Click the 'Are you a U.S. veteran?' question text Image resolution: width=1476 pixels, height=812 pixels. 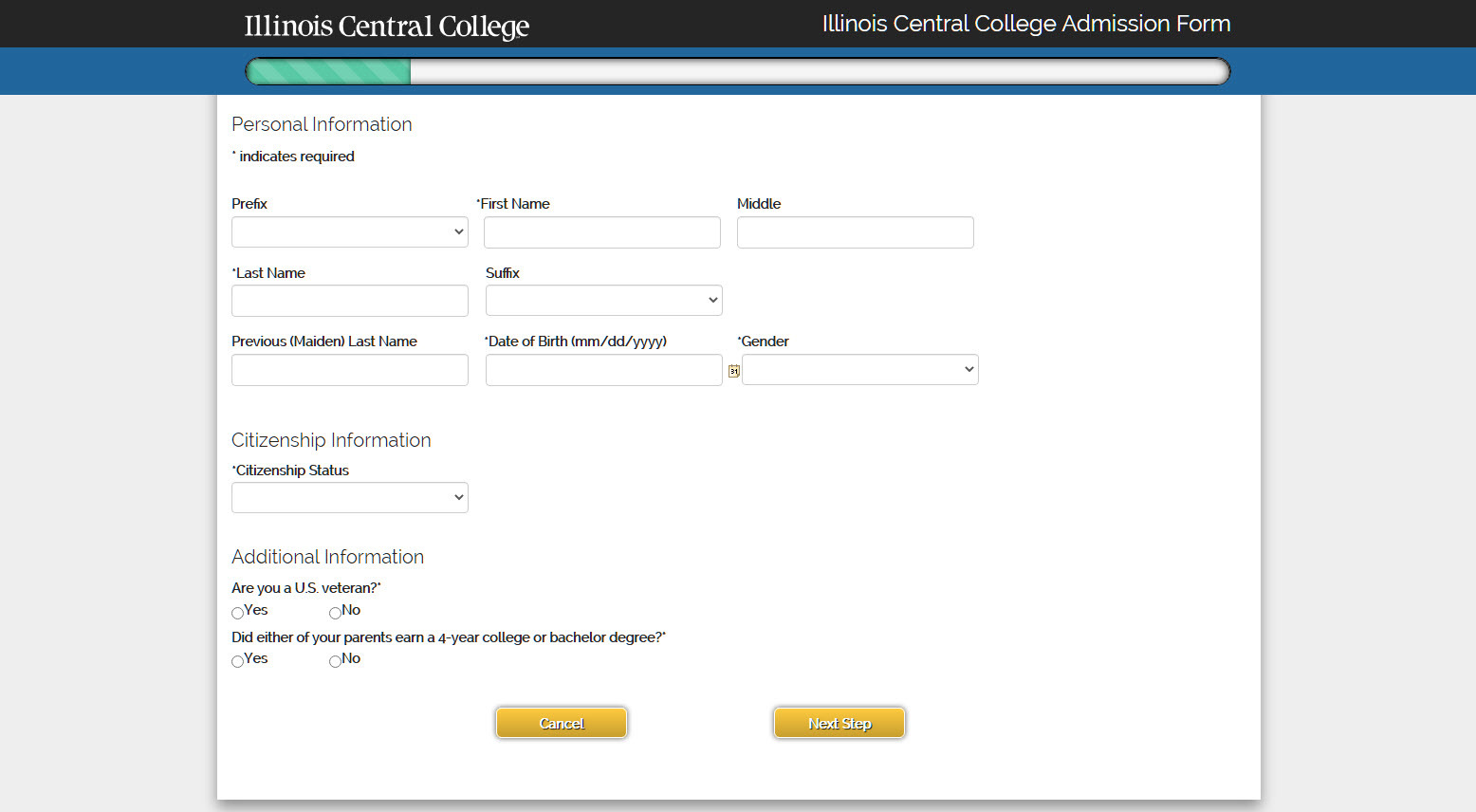[x=306, y=588]
